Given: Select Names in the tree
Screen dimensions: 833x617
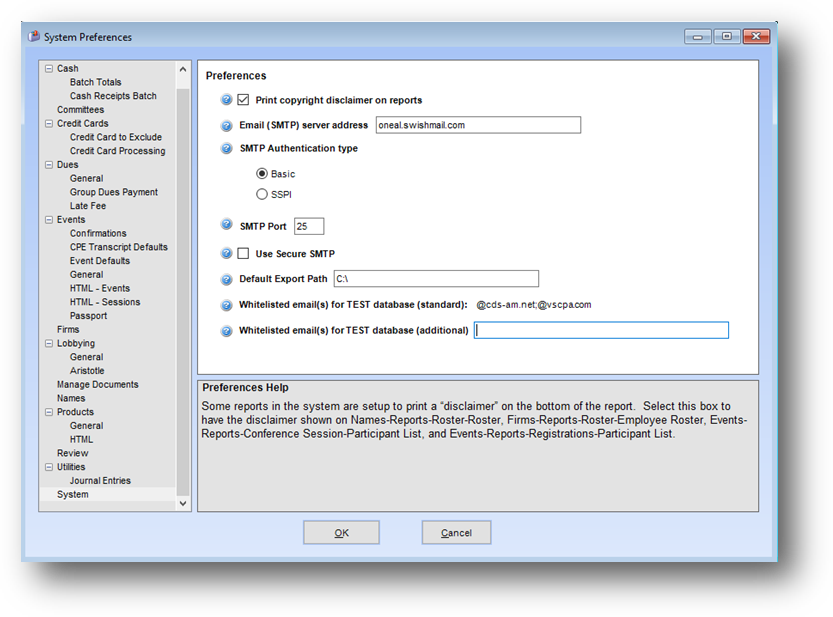Looking at the screenshot, I should click(71, 398).
